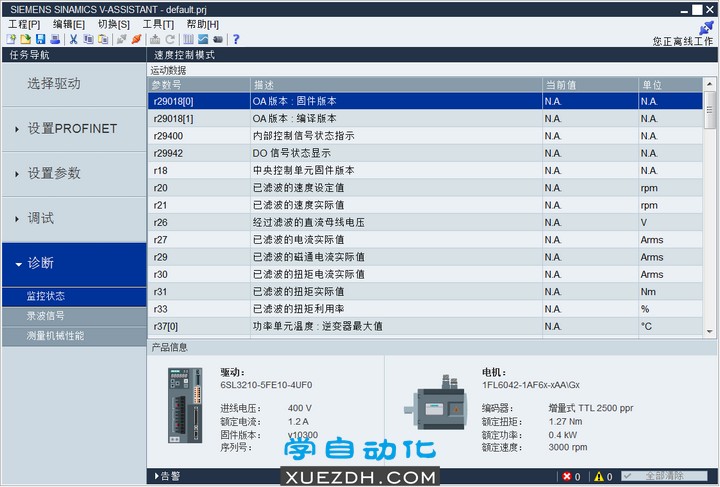Viewport: 720px width, 487px height.
Task: Select the r37[0] 功率单元温度 row
Action: (x=425, y=327)
